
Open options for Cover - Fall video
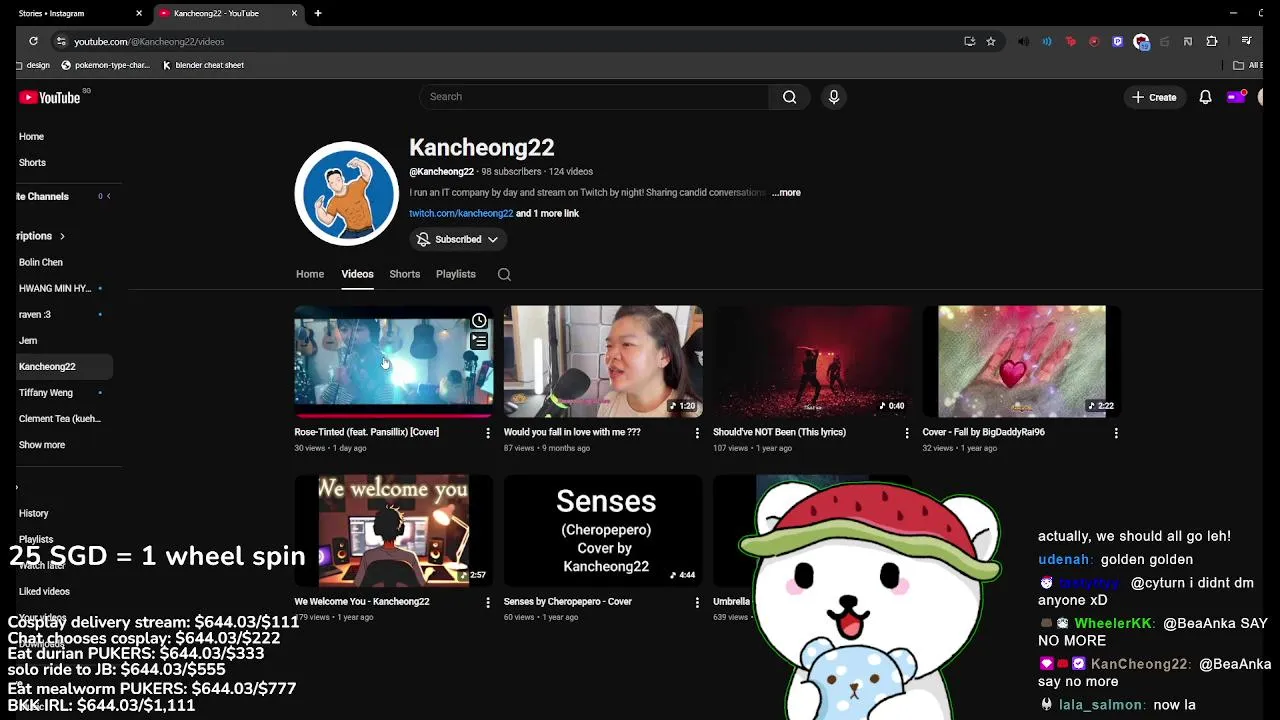coord(1116,432)
